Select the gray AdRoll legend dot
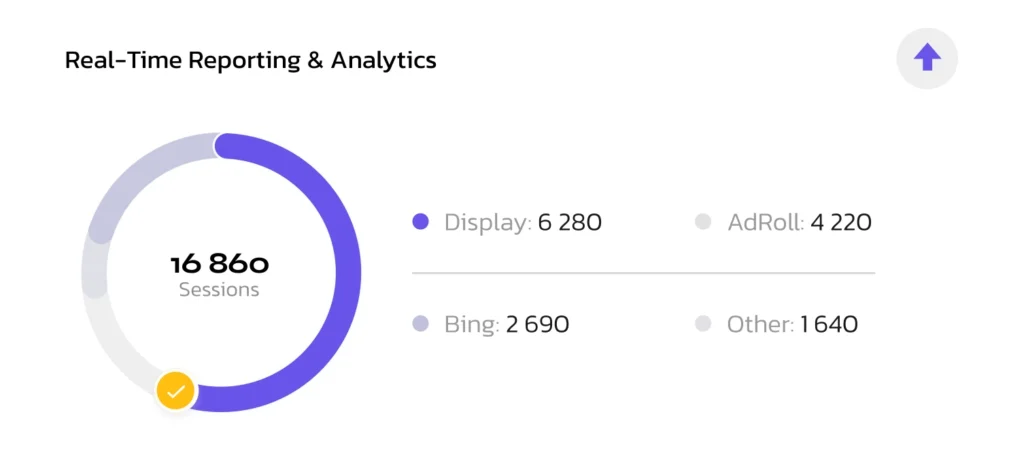 pos(703,223)
